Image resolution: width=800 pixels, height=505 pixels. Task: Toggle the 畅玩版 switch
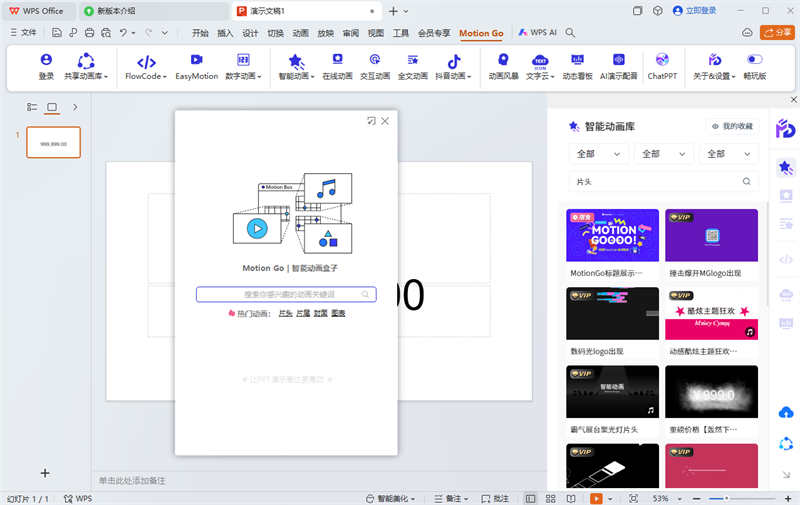pyautogui.click(x=755, y=67)
